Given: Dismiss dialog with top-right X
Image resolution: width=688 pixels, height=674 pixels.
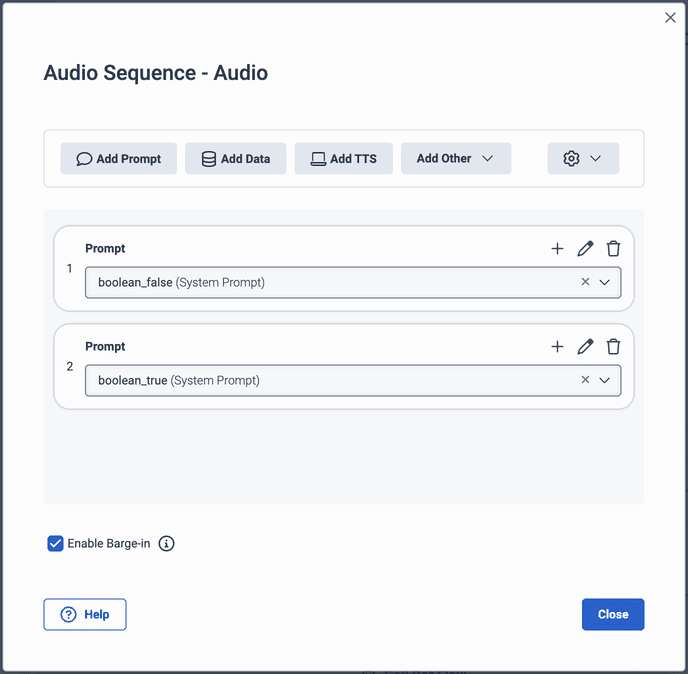Looking at the screenshot, I should (x=670, y=18).
